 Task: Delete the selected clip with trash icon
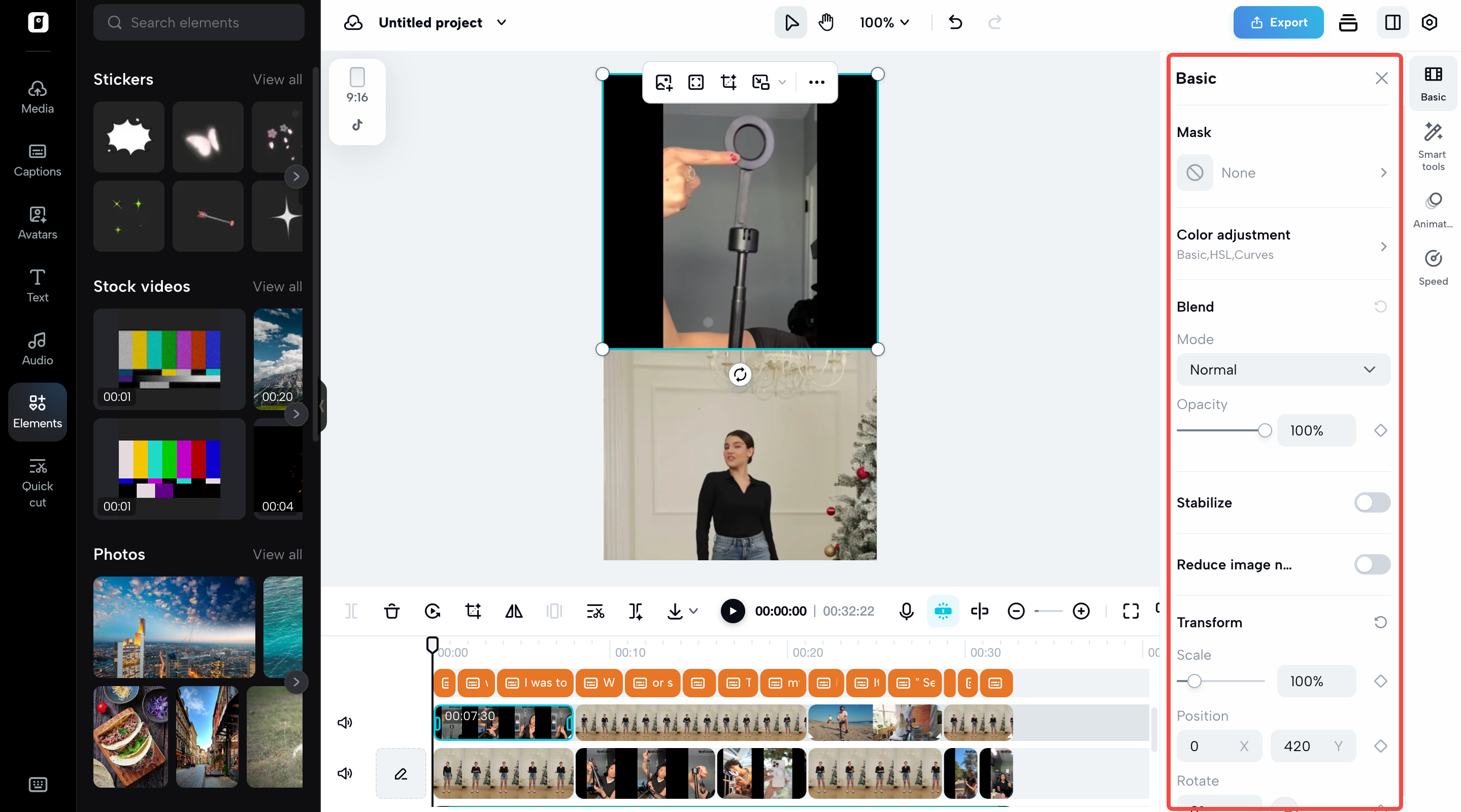tap(391, 611)
